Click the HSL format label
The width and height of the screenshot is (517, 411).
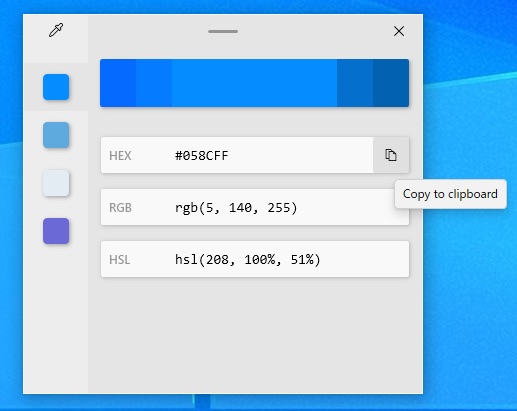point(120,260)
